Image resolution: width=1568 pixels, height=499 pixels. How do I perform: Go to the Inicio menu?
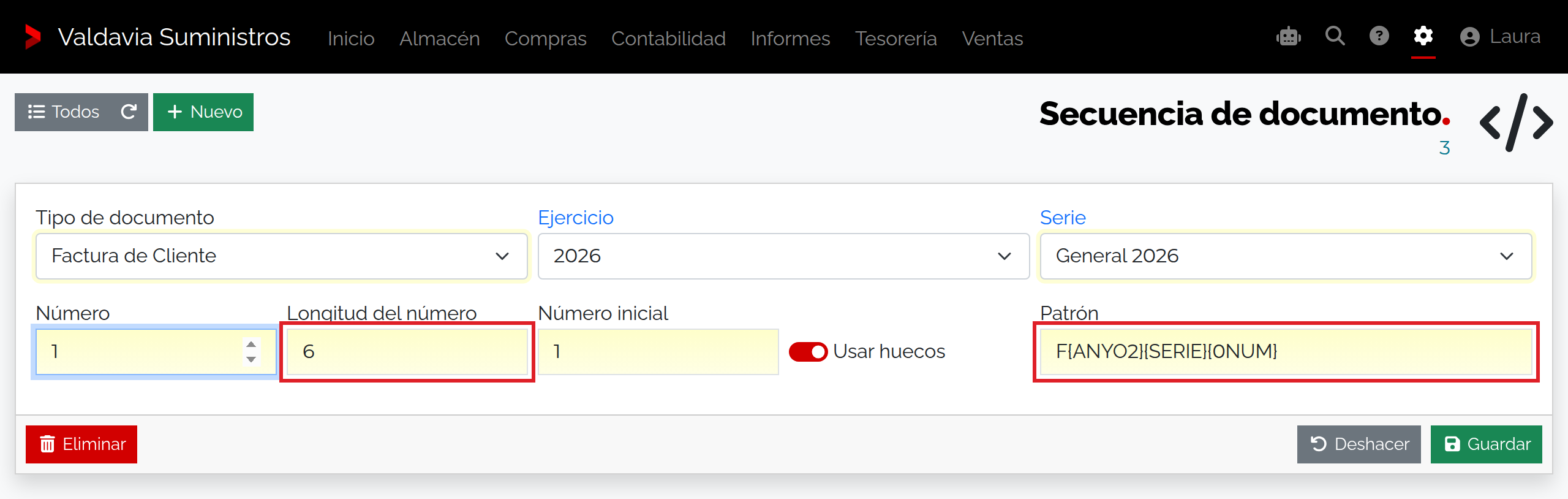351,38
